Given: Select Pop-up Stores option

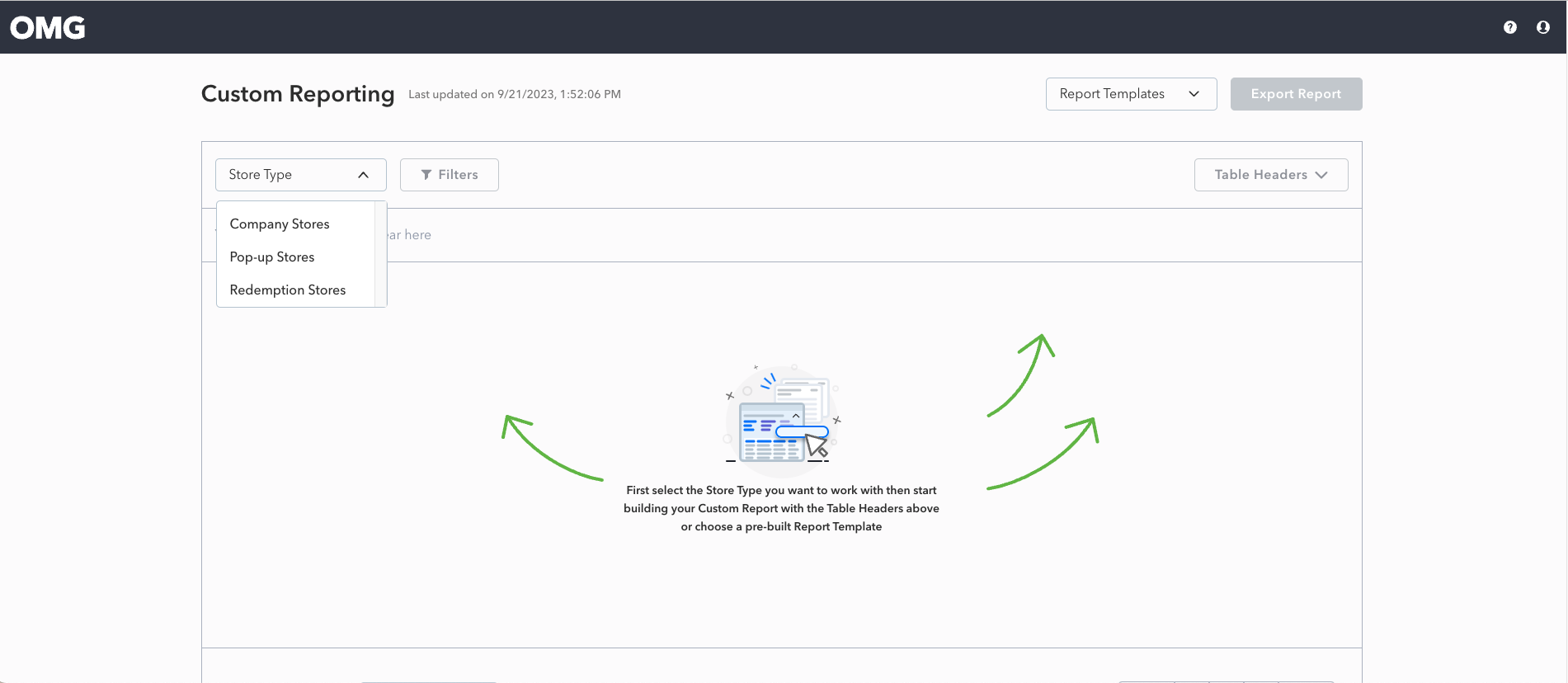Looking at the screenshot, I should click(295, 257).
